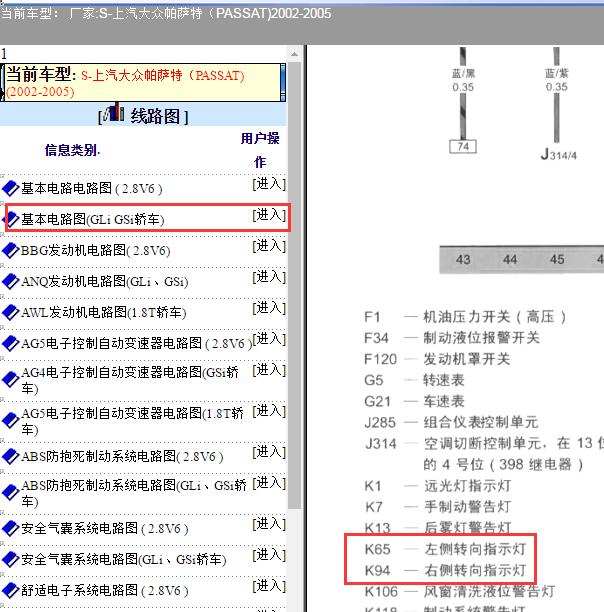The height and width of the screenshot is (612, 604).
Task: Click legend entry K65 左侧转向指示灯
Action: pos(445,549)
